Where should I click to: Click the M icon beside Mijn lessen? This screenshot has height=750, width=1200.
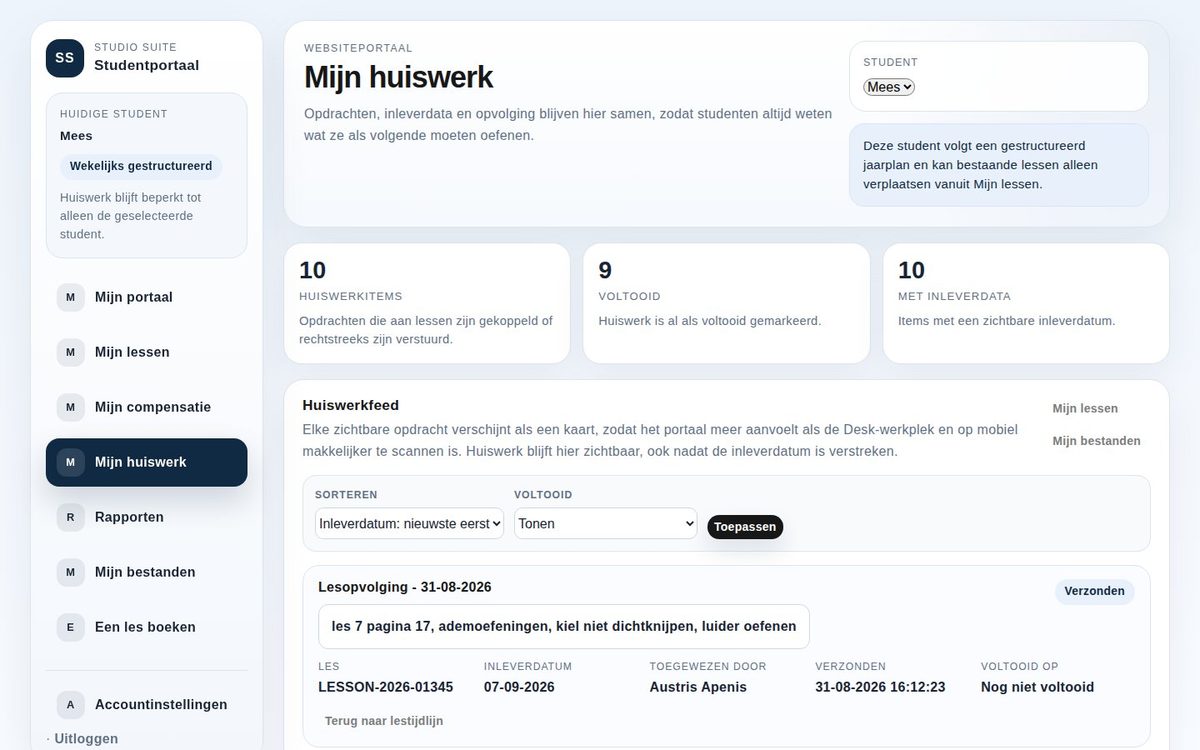70,352
